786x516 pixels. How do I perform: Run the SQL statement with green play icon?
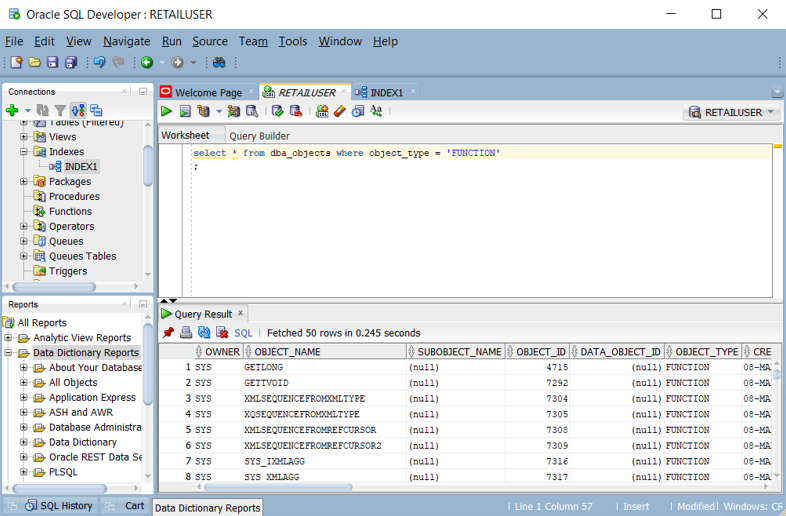[x=167, y=112]
